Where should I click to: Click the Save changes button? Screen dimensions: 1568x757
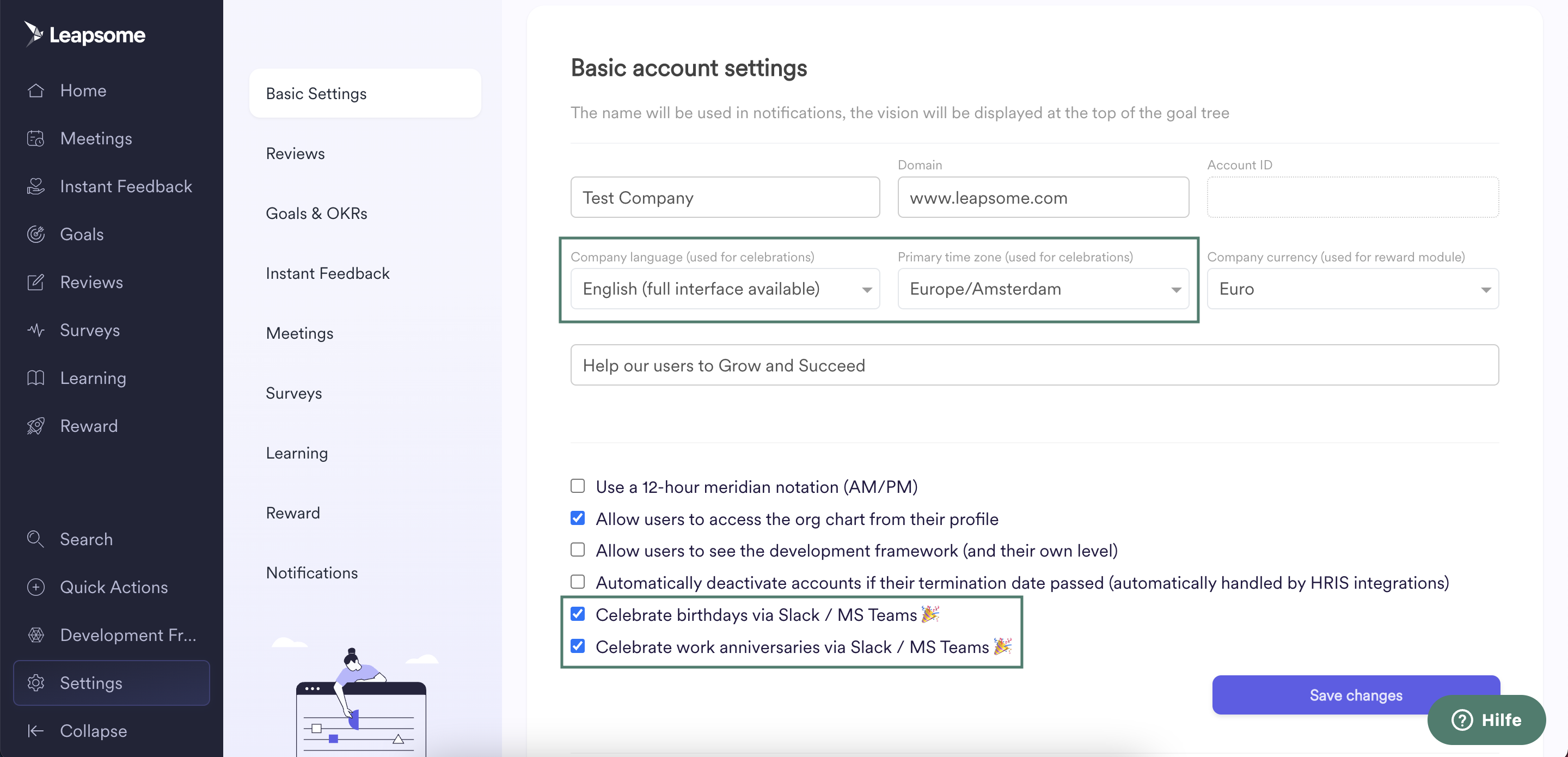[1356, 695]
